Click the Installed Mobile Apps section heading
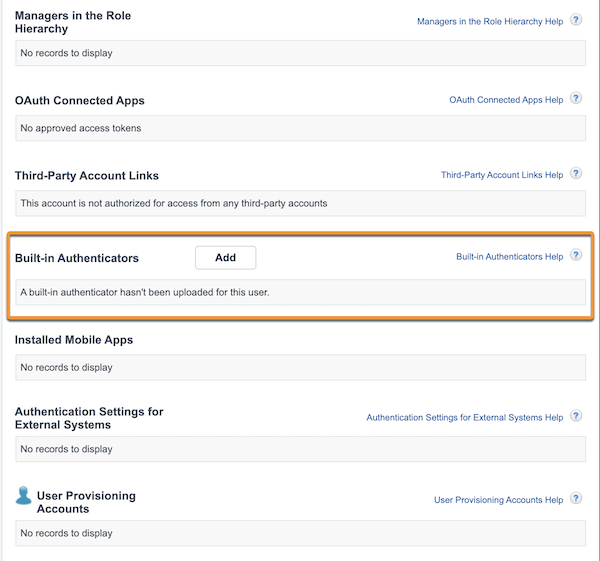600x561 pixels. pos(74,340)
